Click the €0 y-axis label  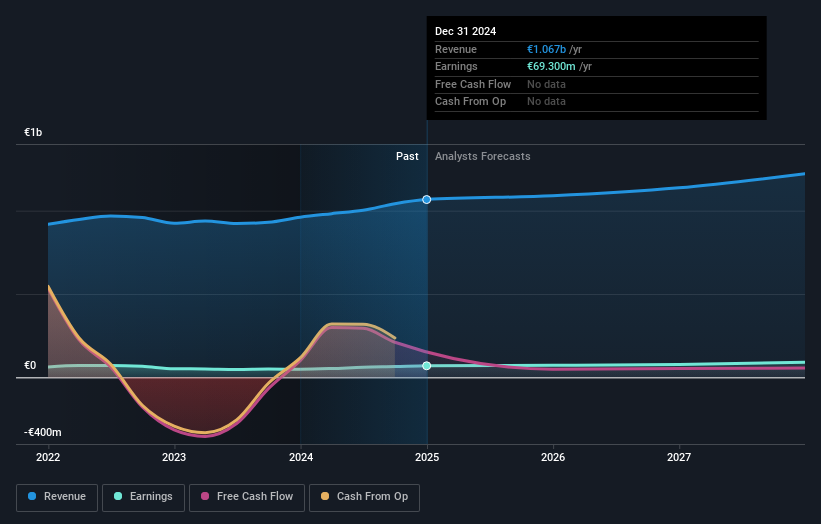(30, 365)
